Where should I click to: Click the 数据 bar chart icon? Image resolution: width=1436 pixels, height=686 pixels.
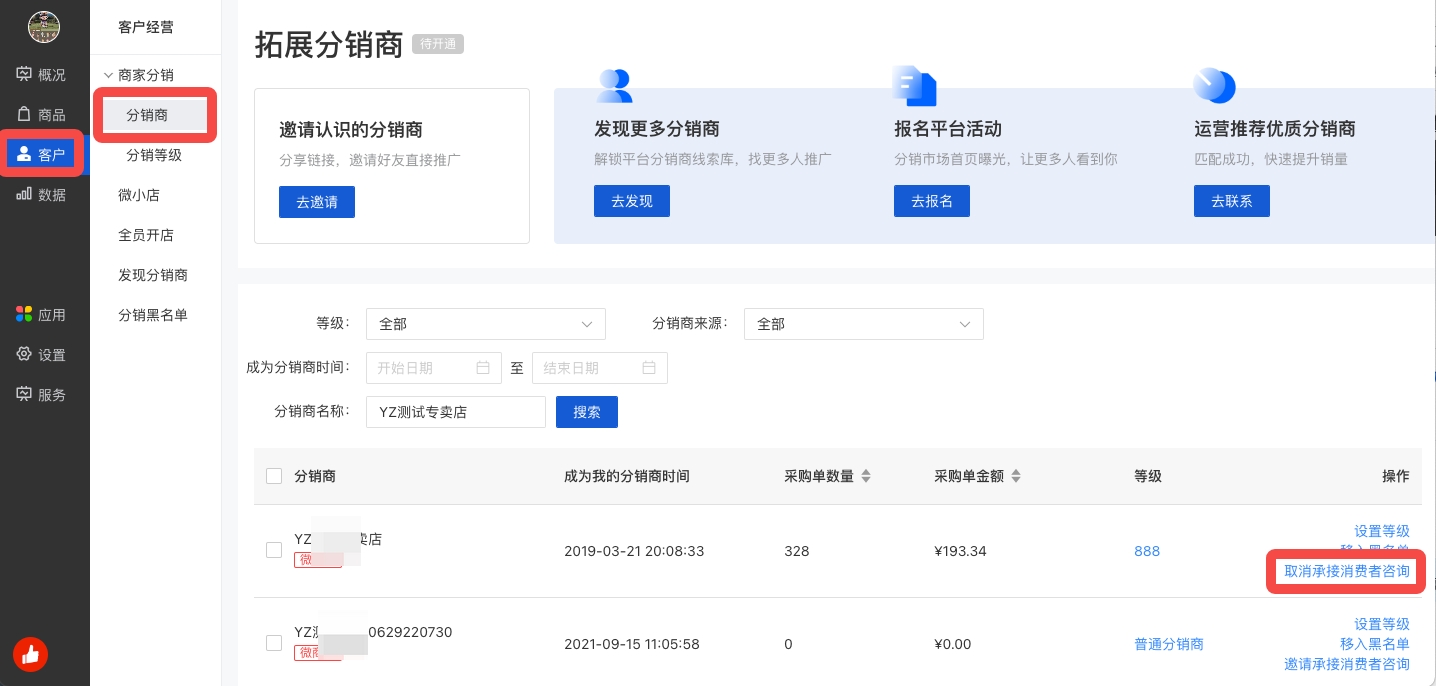pyautogui.click(x=24, y=194)
